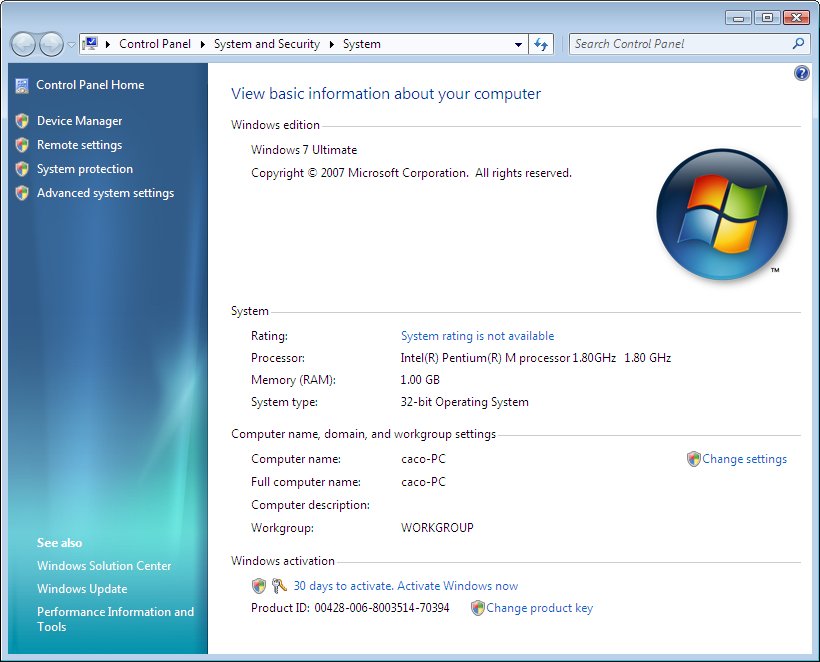The height and width of the screenshot is (662, 820).
Task: Open Help with the blue question icon
Action: tap(801, 73)
